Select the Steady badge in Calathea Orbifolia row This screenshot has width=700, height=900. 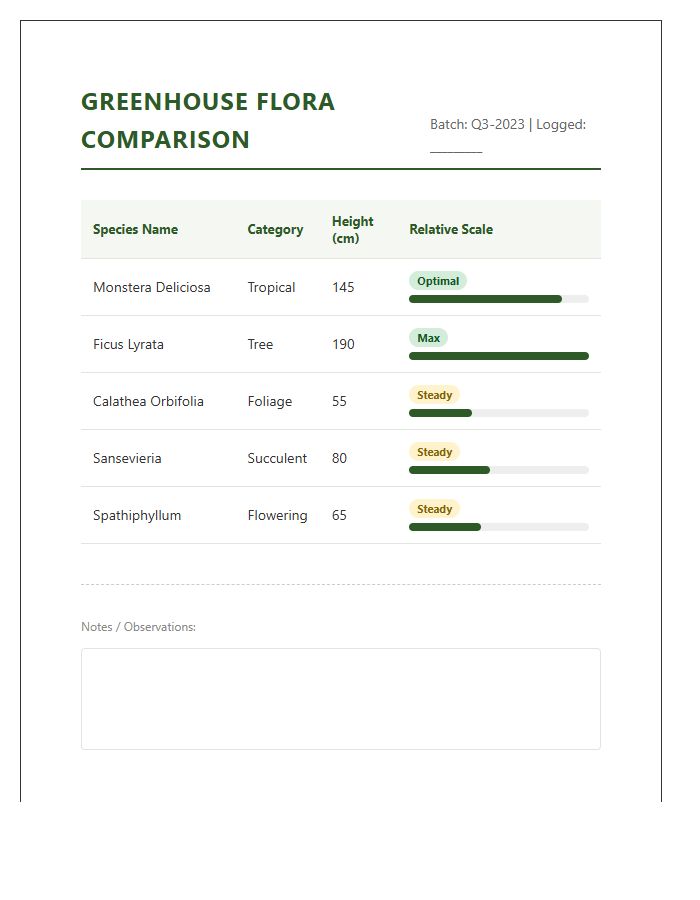[x=434, y=395]
